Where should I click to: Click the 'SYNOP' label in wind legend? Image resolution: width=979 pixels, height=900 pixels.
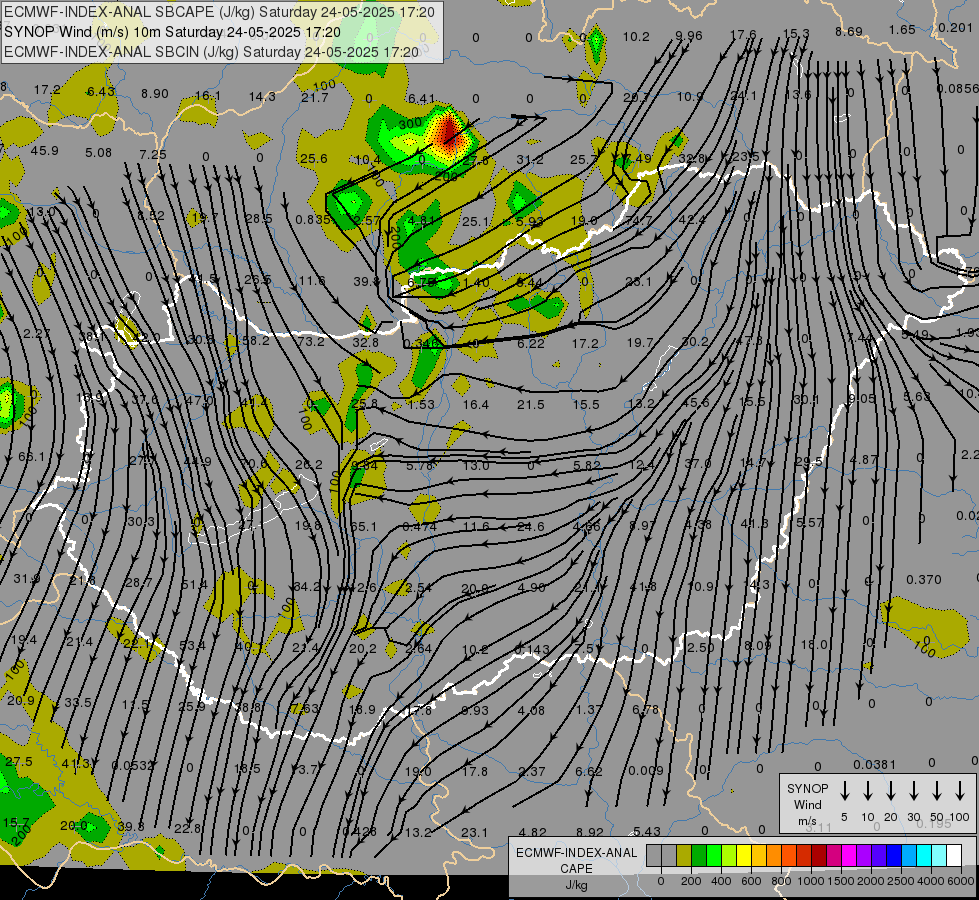tap(807, 789)
